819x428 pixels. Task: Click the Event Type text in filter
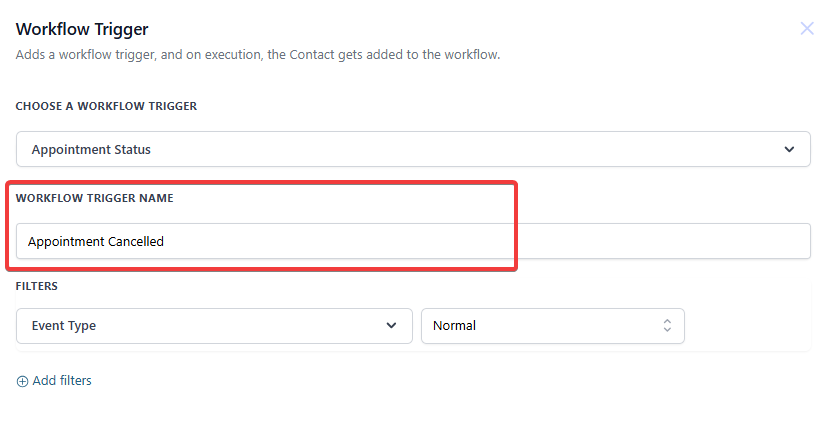pyautogui.click(x=64, y=326)
